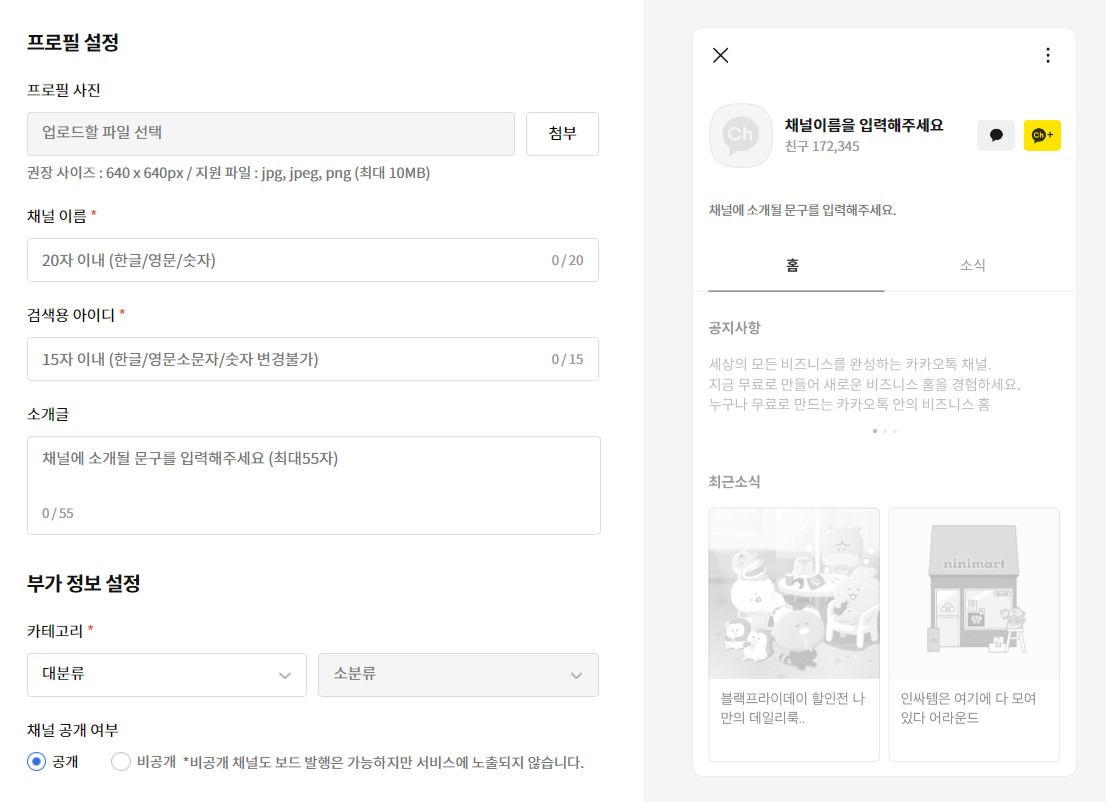Click the 부가 정보 설정 heading
Viewport: 1106px width, 802px height.
(x=83, y=583)
